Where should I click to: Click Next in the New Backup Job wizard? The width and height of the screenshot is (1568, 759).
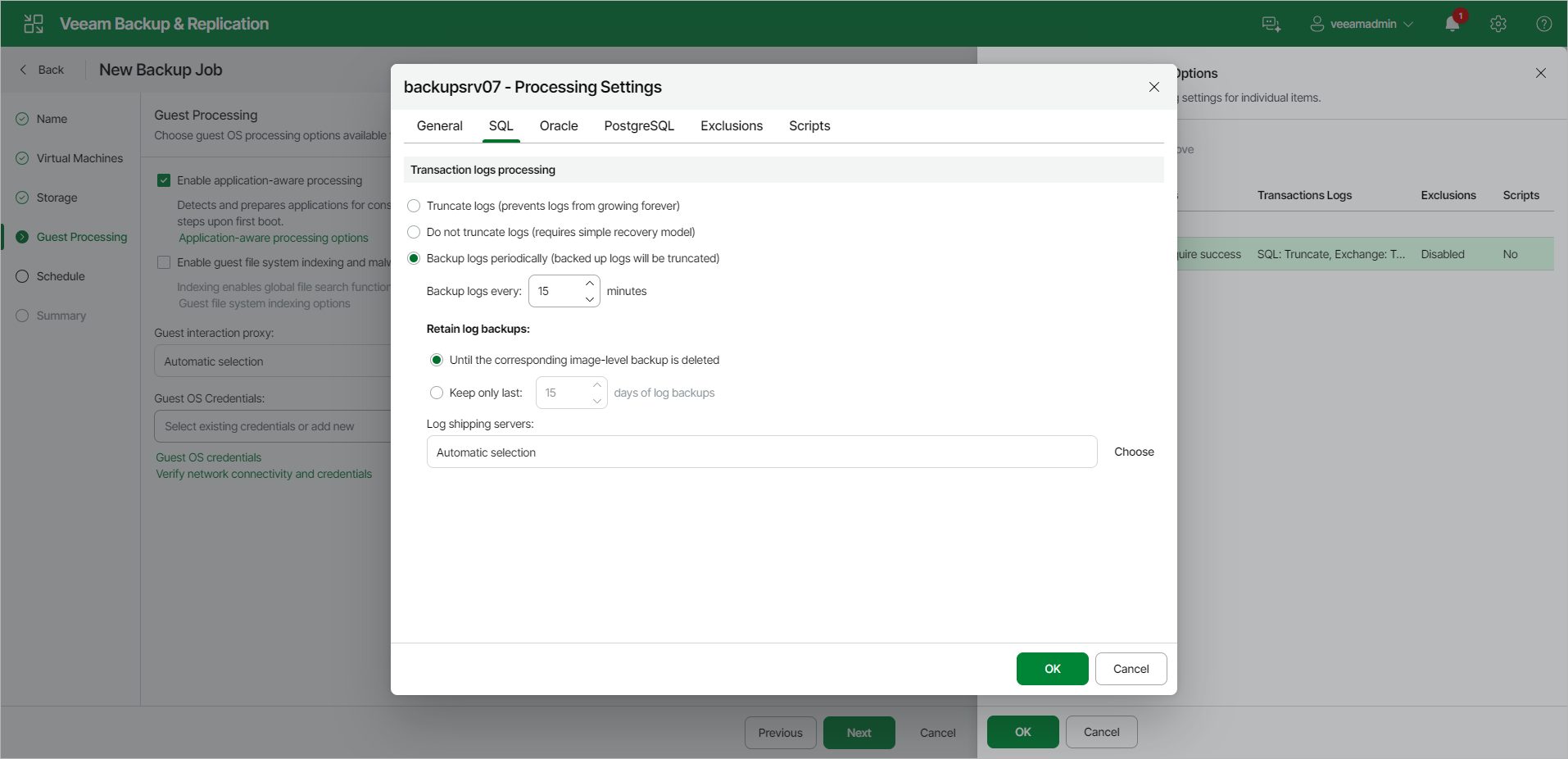pos(859,733)
